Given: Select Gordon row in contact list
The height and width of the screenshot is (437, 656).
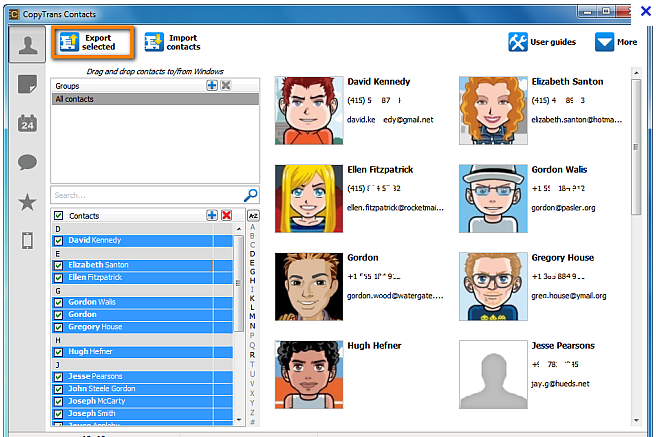Looking at the screenshot, I should pyautogui.click(x=142, y=314).
